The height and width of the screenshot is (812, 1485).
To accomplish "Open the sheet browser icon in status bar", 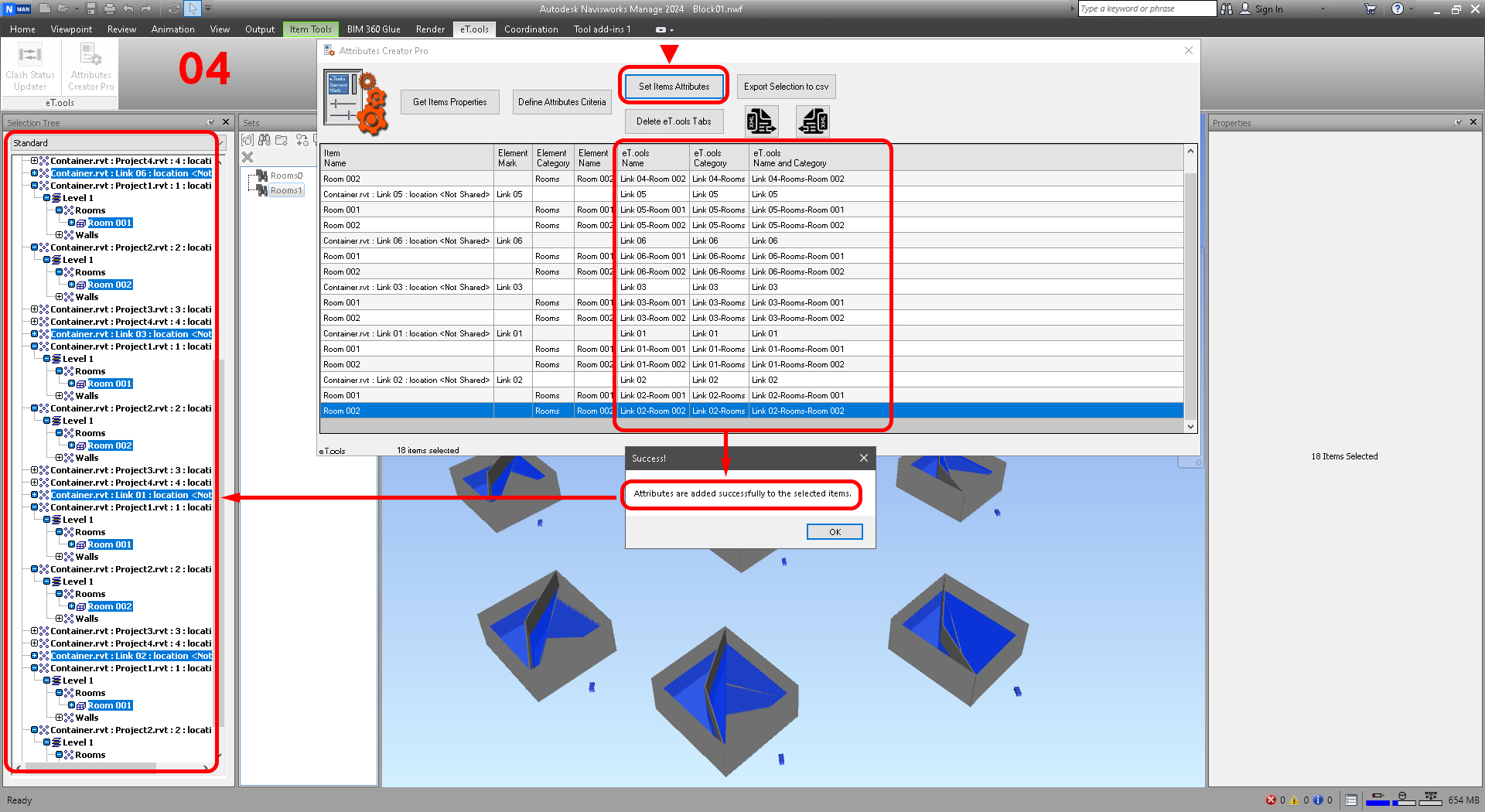I will [1351, 800].
